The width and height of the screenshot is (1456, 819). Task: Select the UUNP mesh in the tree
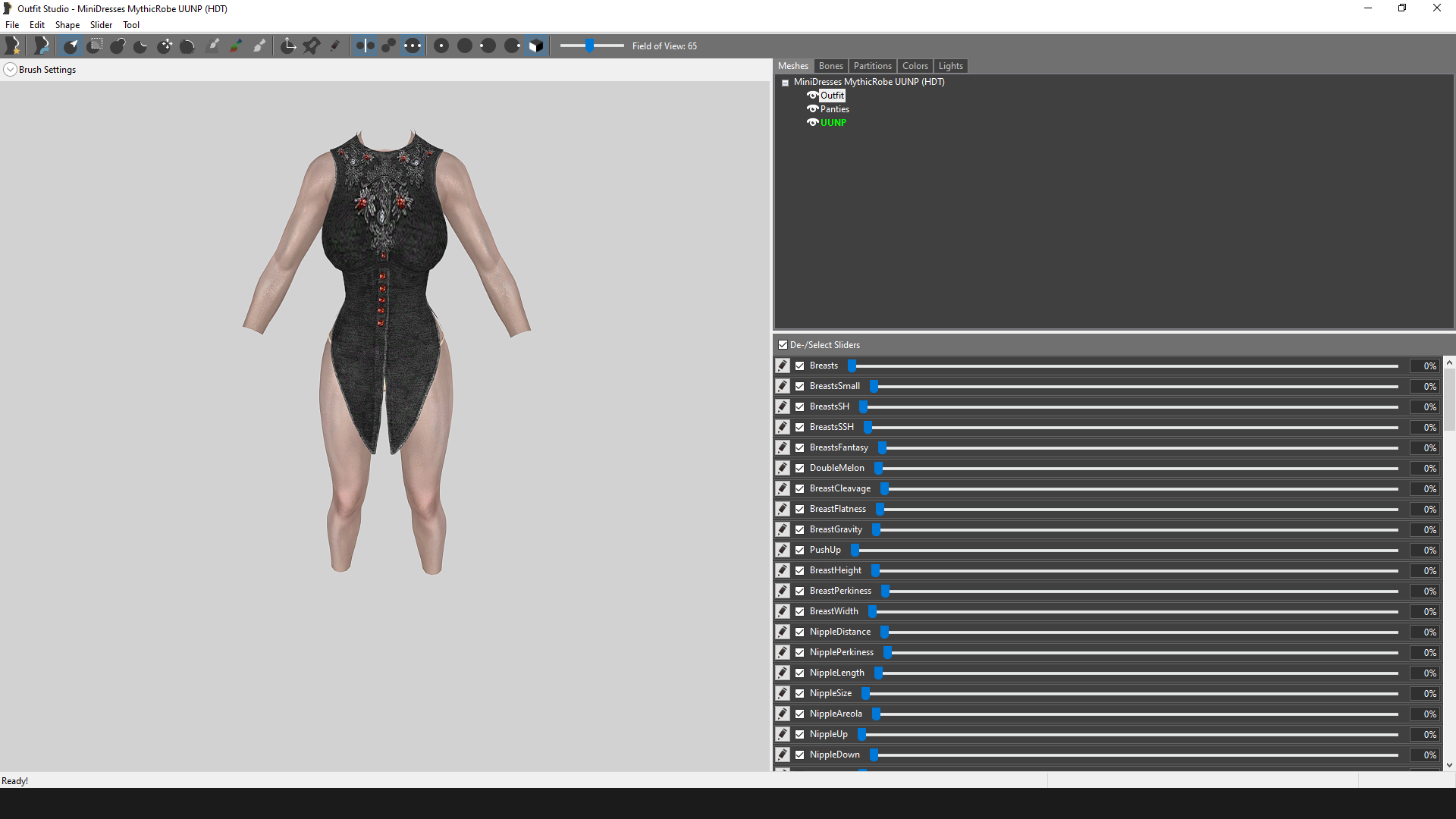(x=833, y=123)
